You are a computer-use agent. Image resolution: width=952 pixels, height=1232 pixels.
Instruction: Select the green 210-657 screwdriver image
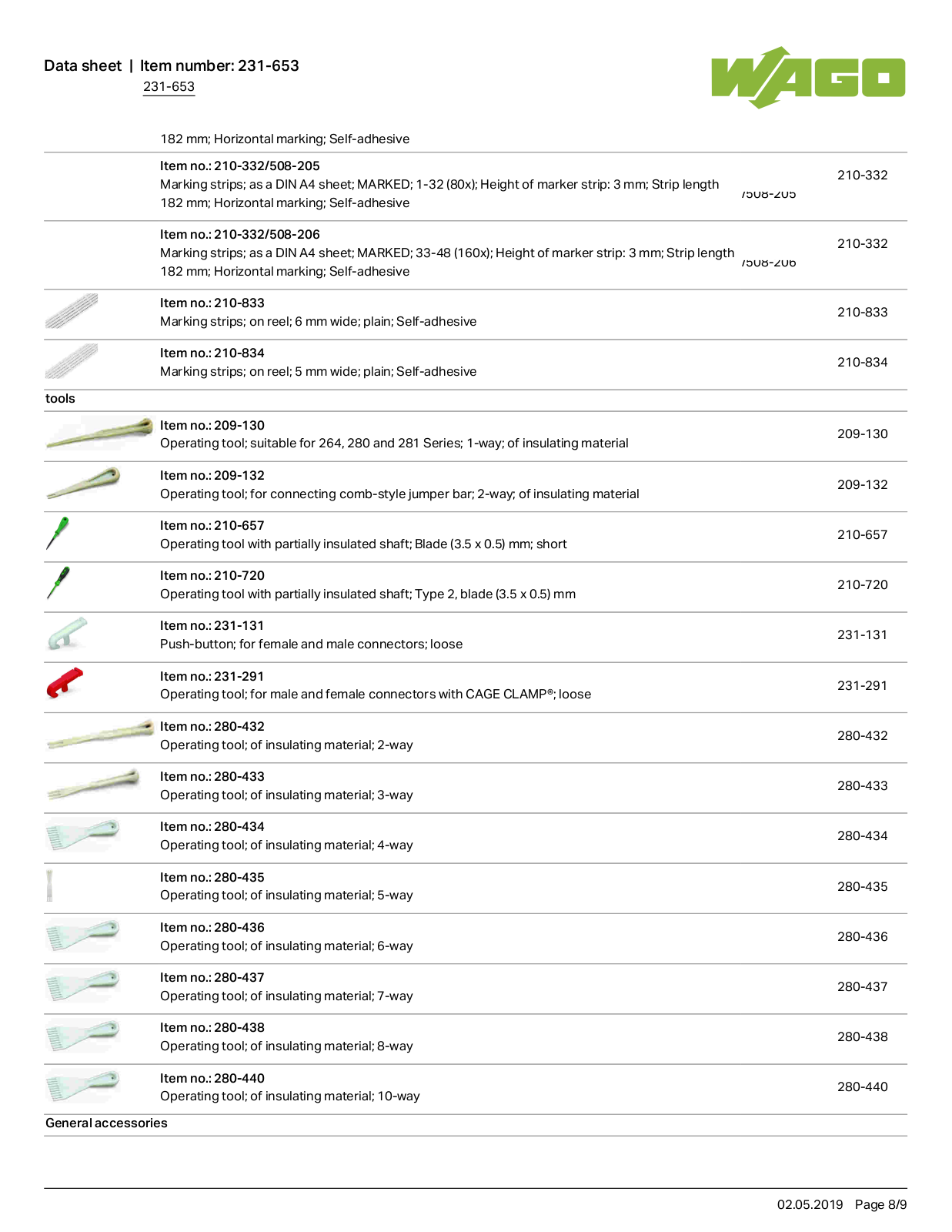point(58,533)
